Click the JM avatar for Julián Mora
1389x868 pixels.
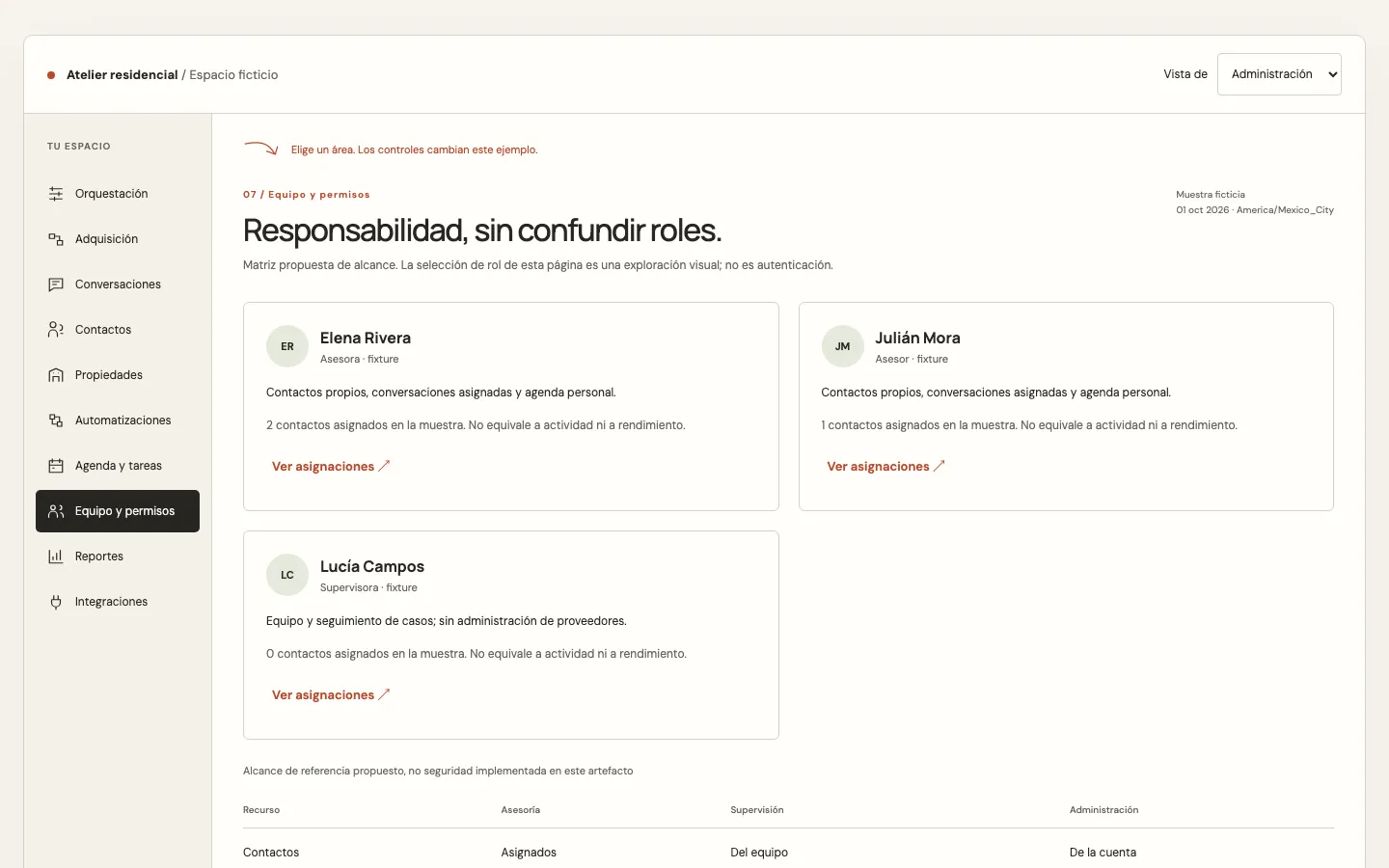(842, 346)
